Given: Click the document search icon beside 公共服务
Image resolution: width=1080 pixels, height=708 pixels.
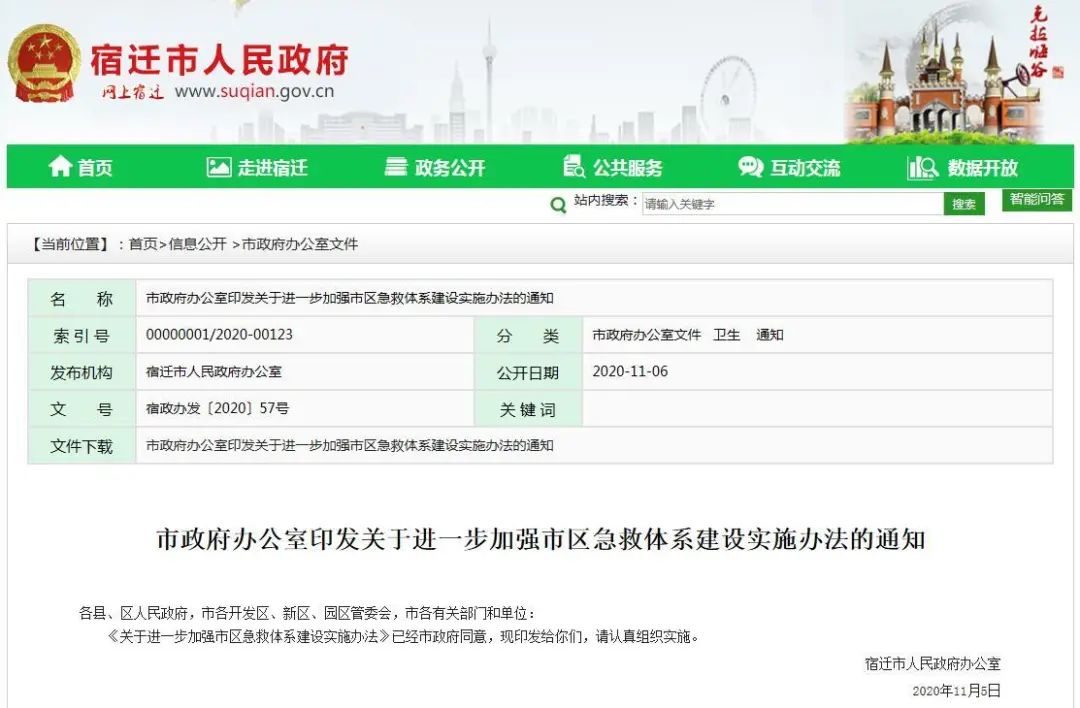Looking at the screenshot, I should click(574, 166).
